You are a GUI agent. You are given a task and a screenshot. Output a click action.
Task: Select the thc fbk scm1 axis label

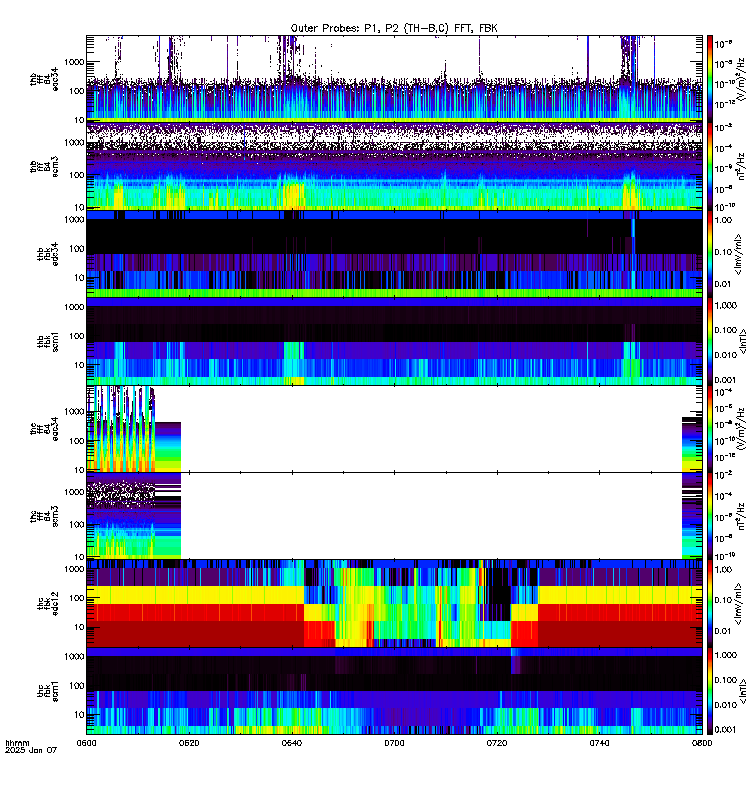(48, 692)
